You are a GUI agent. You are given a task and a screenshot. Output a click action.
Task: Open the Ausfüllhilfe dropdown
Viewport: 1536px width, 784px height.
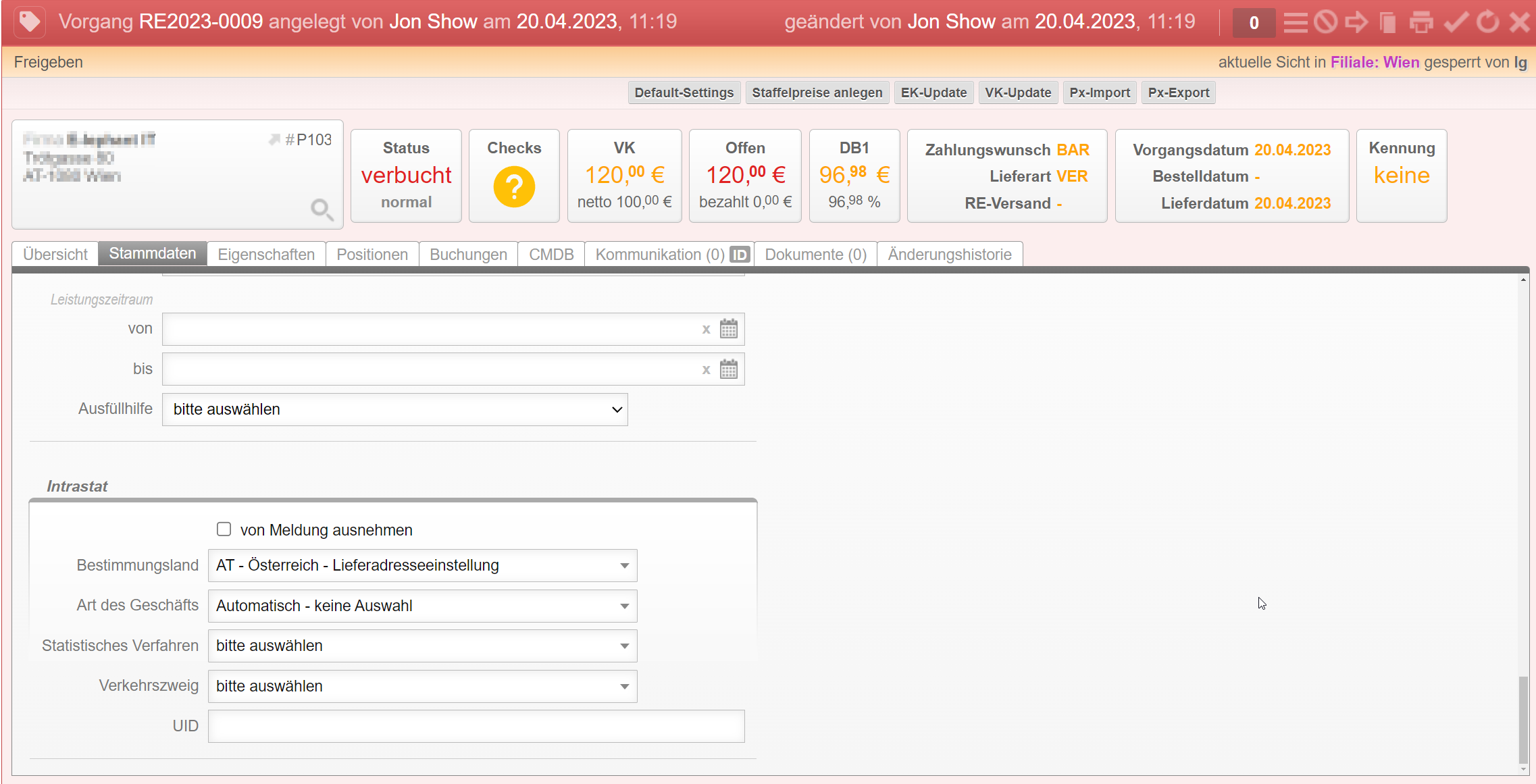pyautogui.click(x=394, y=409)
